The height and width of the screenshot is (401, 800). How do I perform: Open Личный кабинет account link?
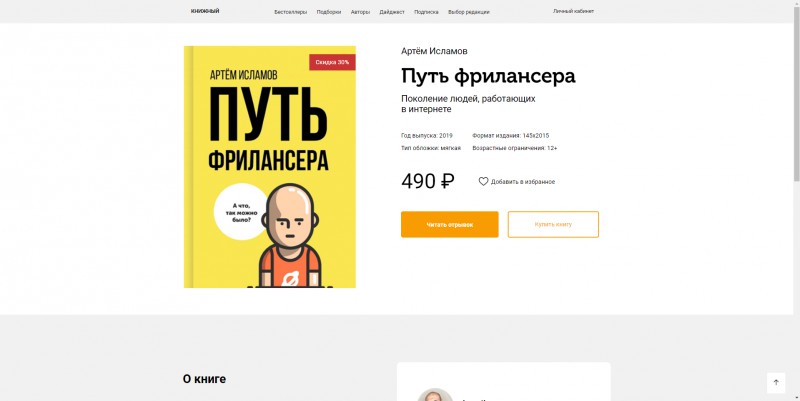573,11
